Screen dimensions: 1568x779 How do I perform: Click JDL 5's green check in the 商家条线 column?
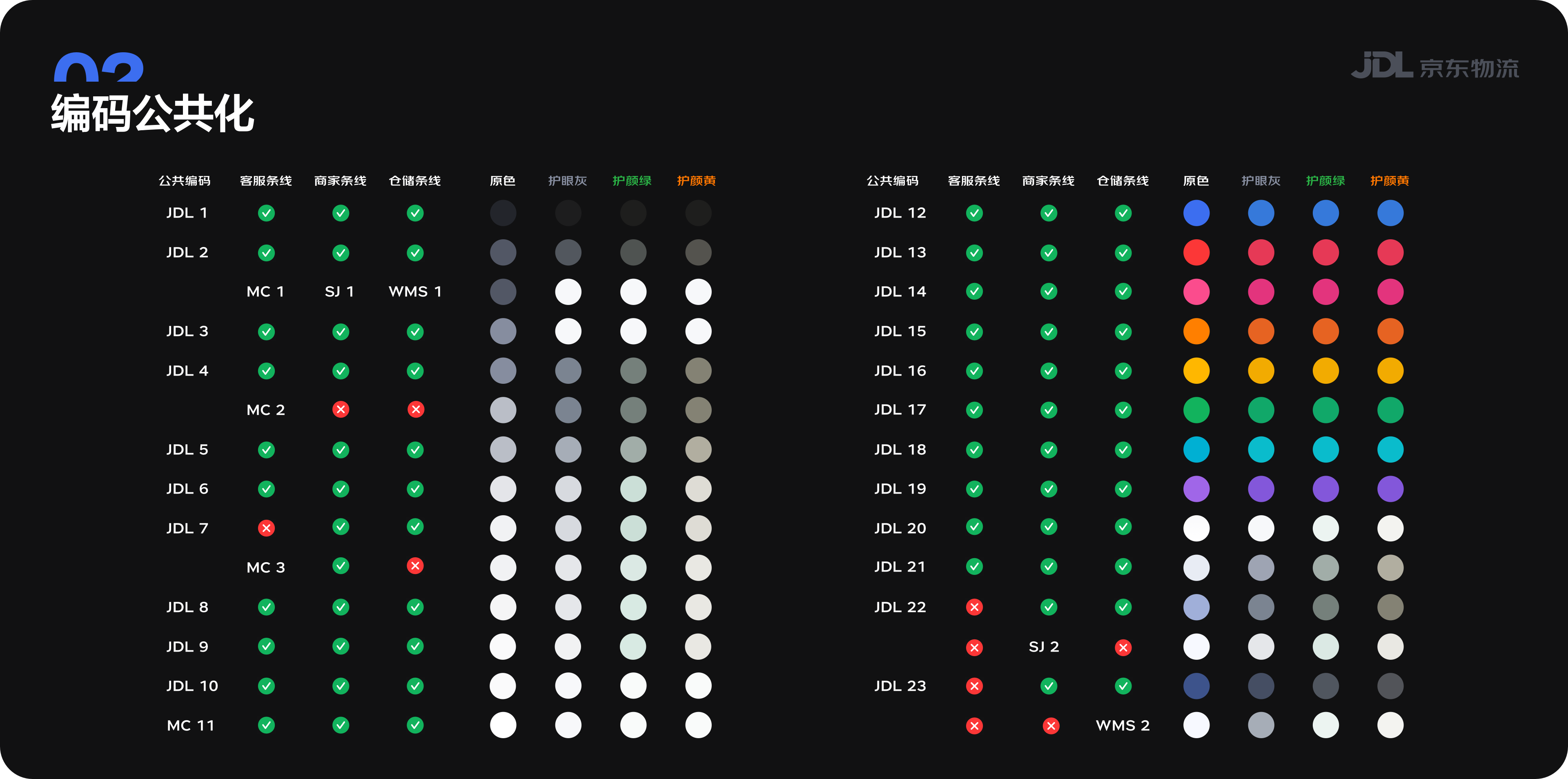click(x=341, y=450)
